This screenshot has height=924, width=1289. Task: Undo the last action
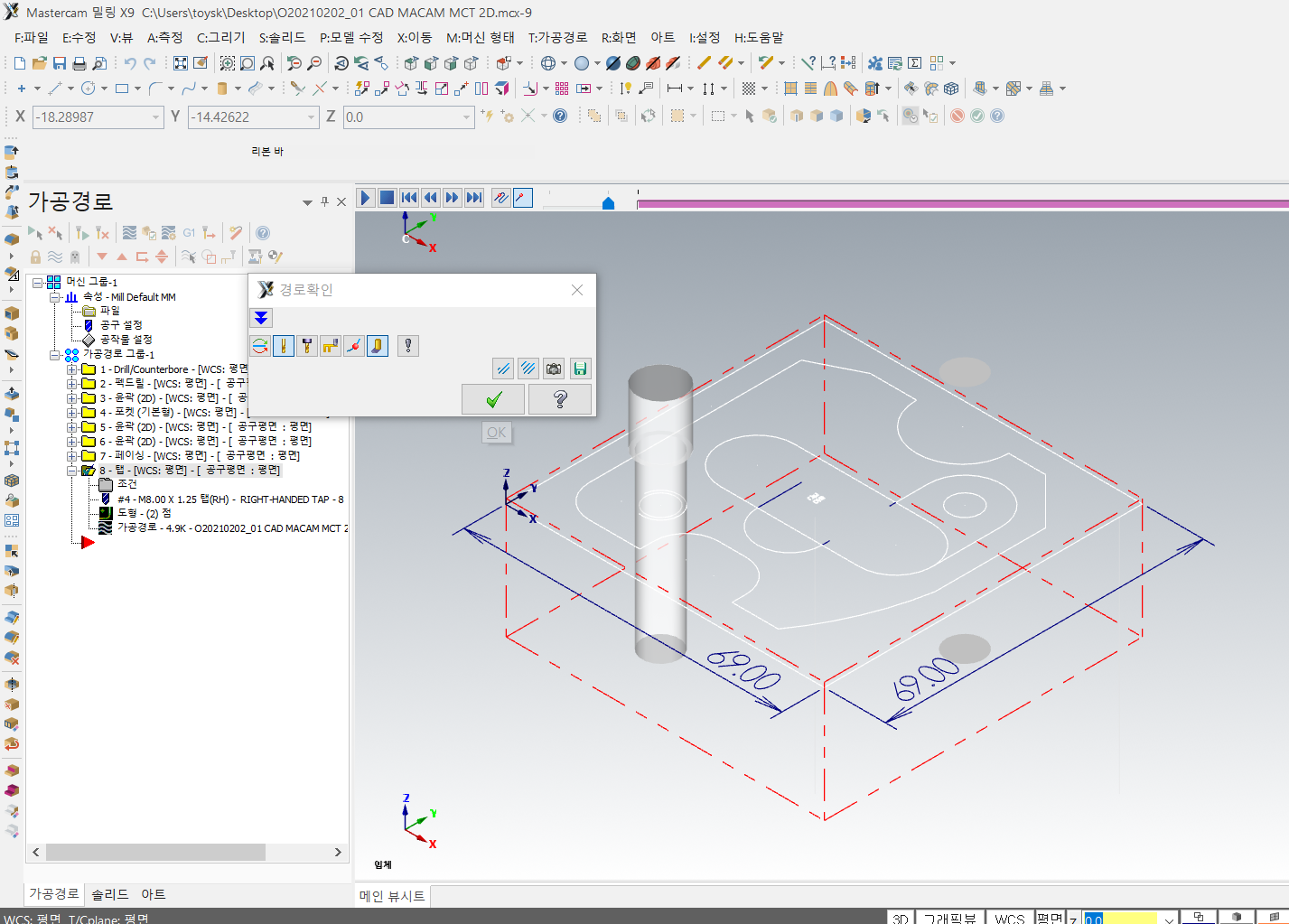(x=130, y=63)
